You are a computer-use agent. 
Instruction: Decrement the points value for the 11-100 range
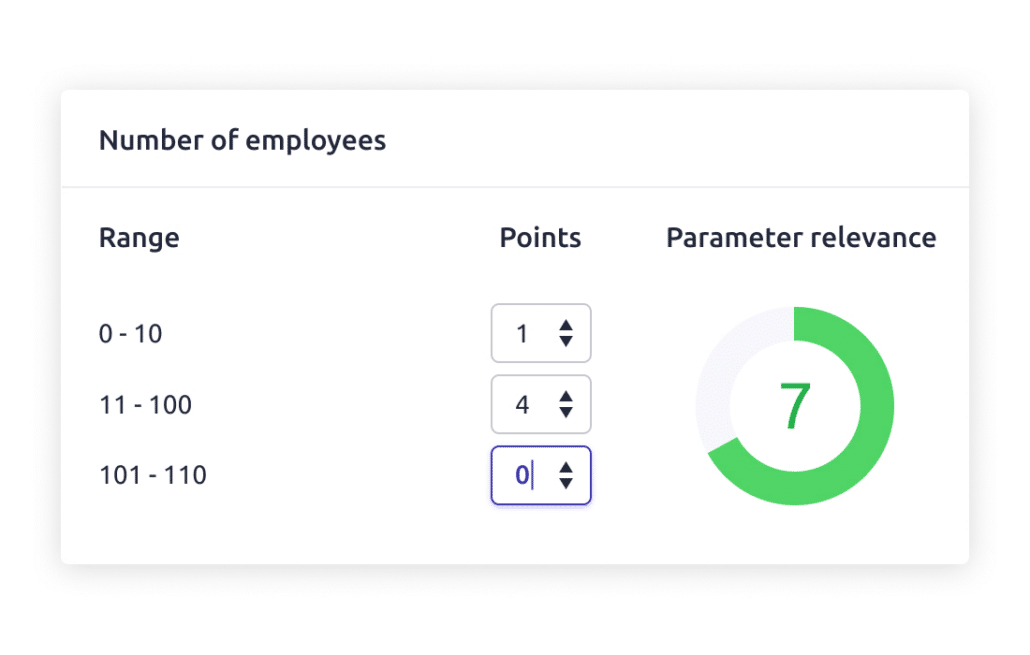click(x=567, y=411)
